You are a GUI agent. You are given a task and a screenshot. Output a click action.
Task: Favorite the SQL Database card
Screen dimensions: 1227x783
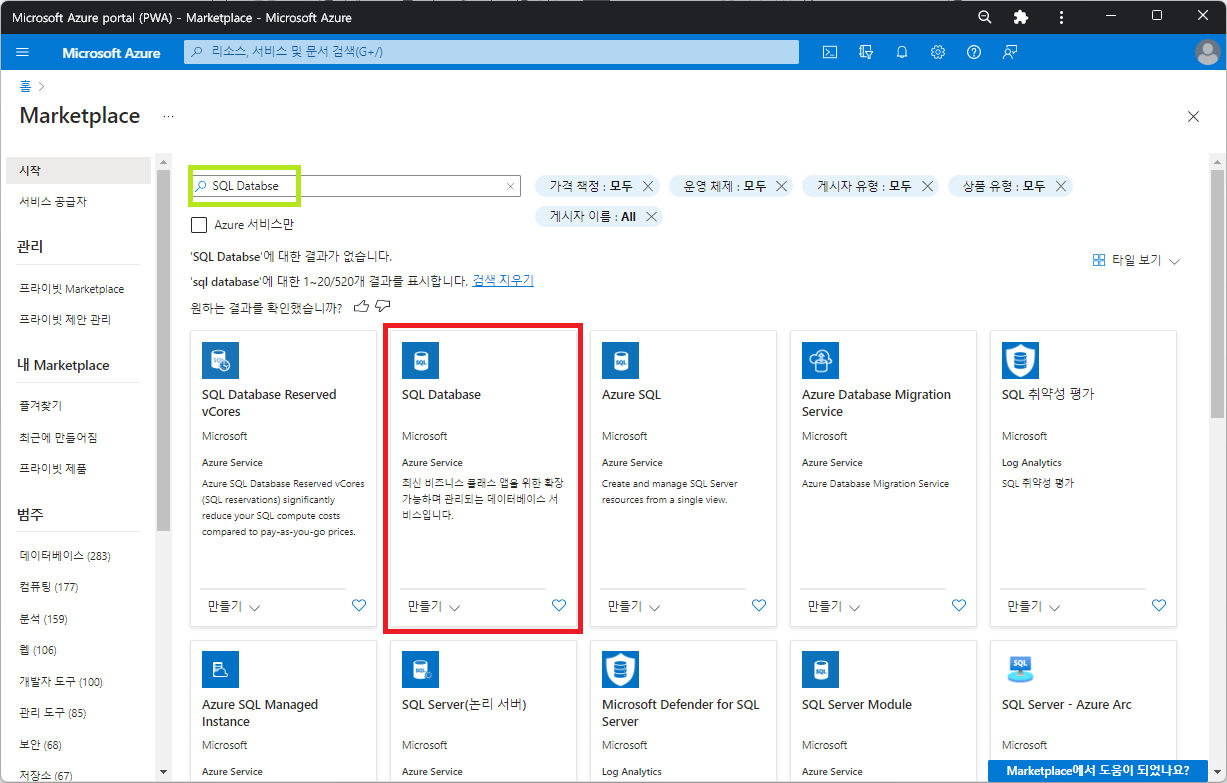[x=559, y=605]
